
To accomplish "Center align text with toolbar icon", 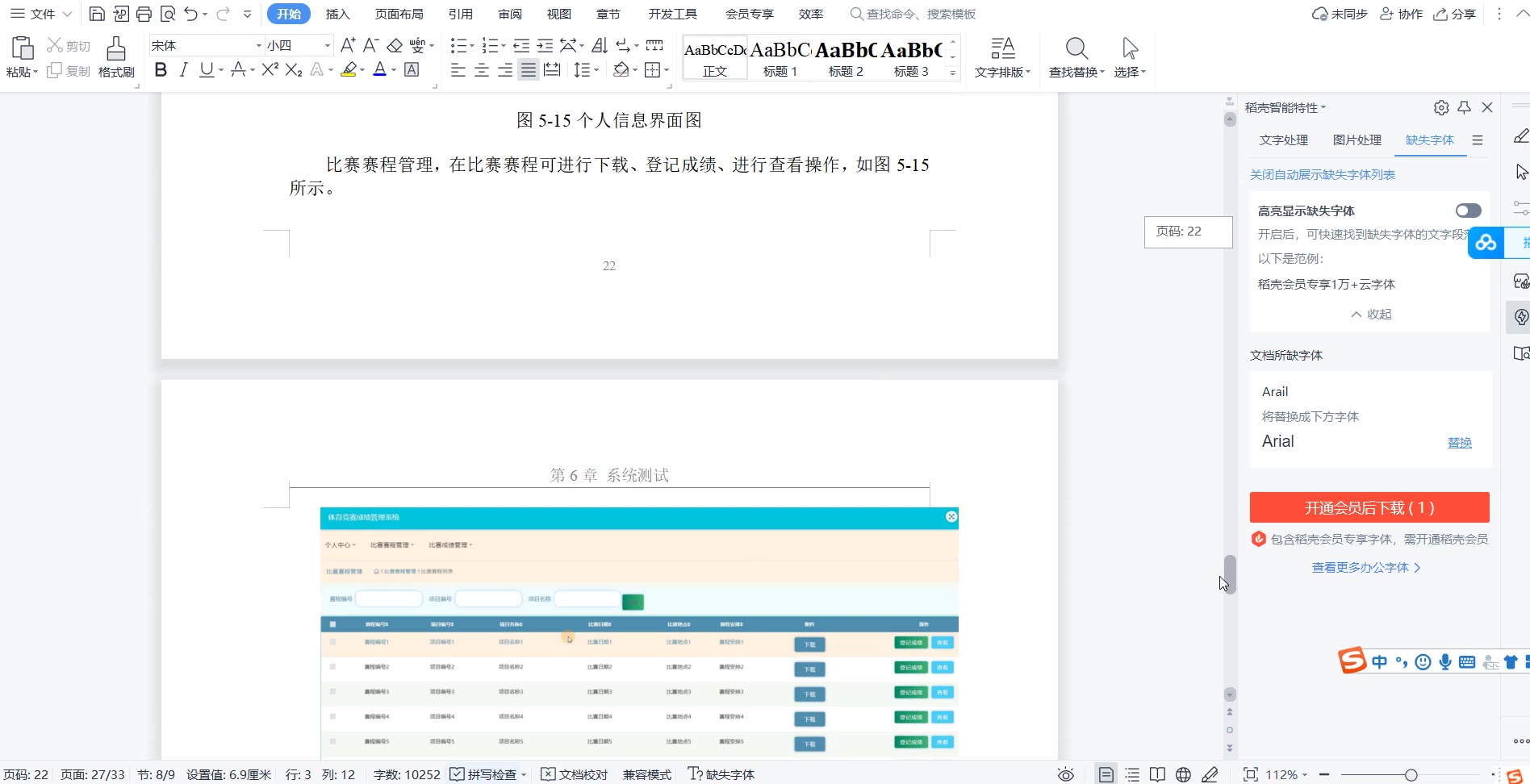I will click(482, 70).
